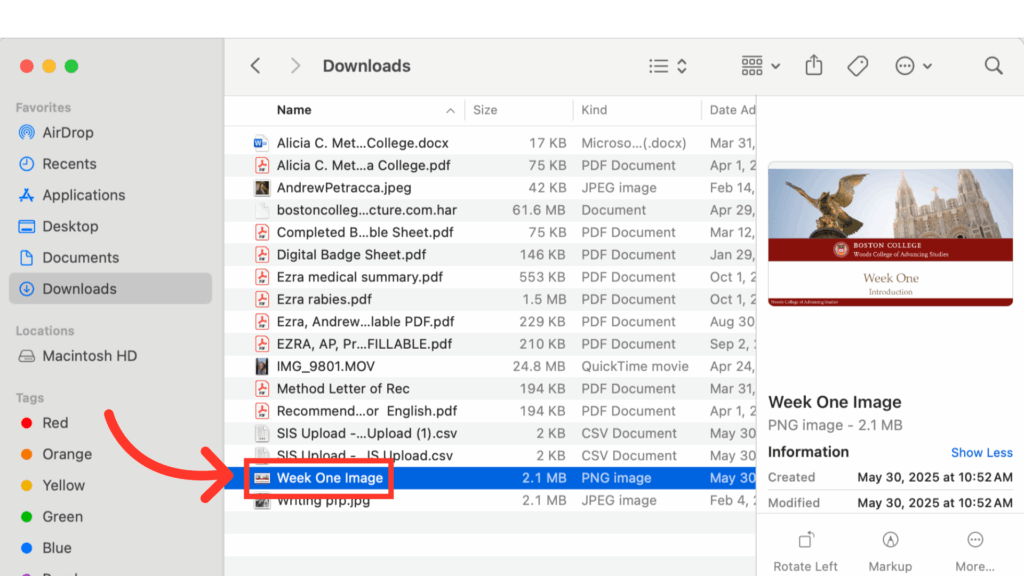Switch to list view layout

[658, 65]
